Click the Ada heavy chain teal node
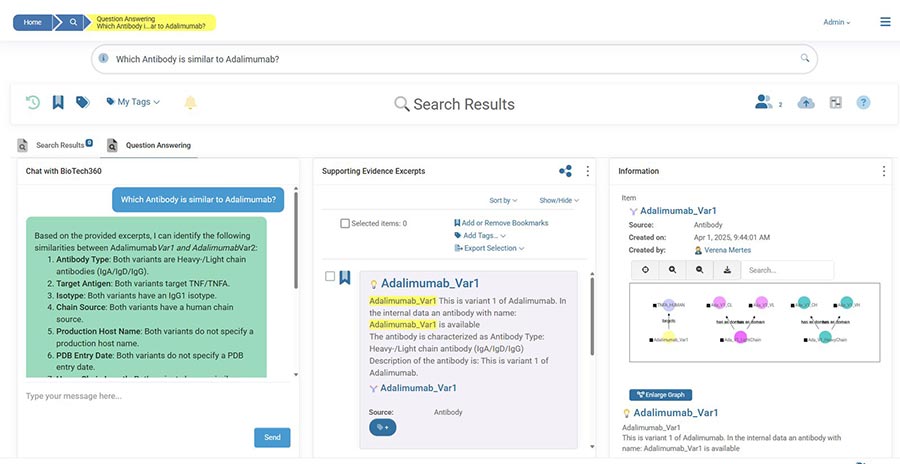The image size is (900, 464). click(825, 338)
